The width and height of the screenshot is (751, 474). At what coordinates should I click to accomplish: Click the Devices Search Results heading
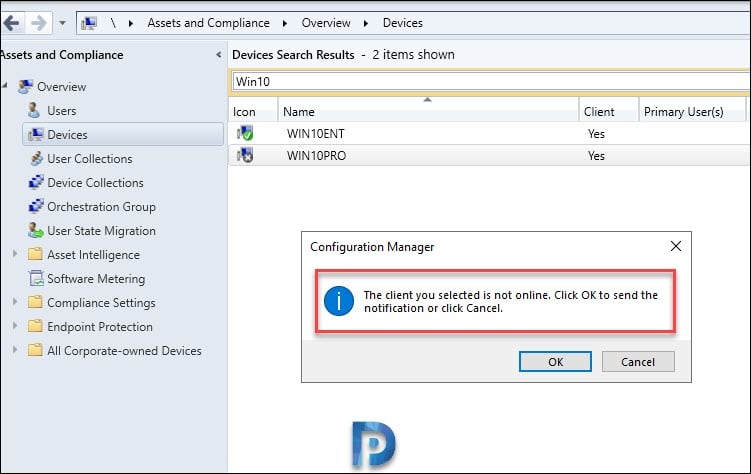coord(293,55)
